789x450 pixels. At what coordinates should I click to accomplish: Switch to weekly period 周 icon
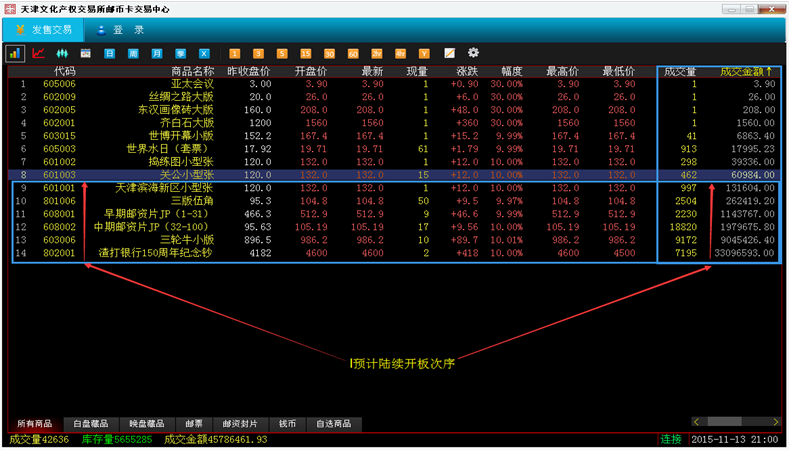(133, 53)
